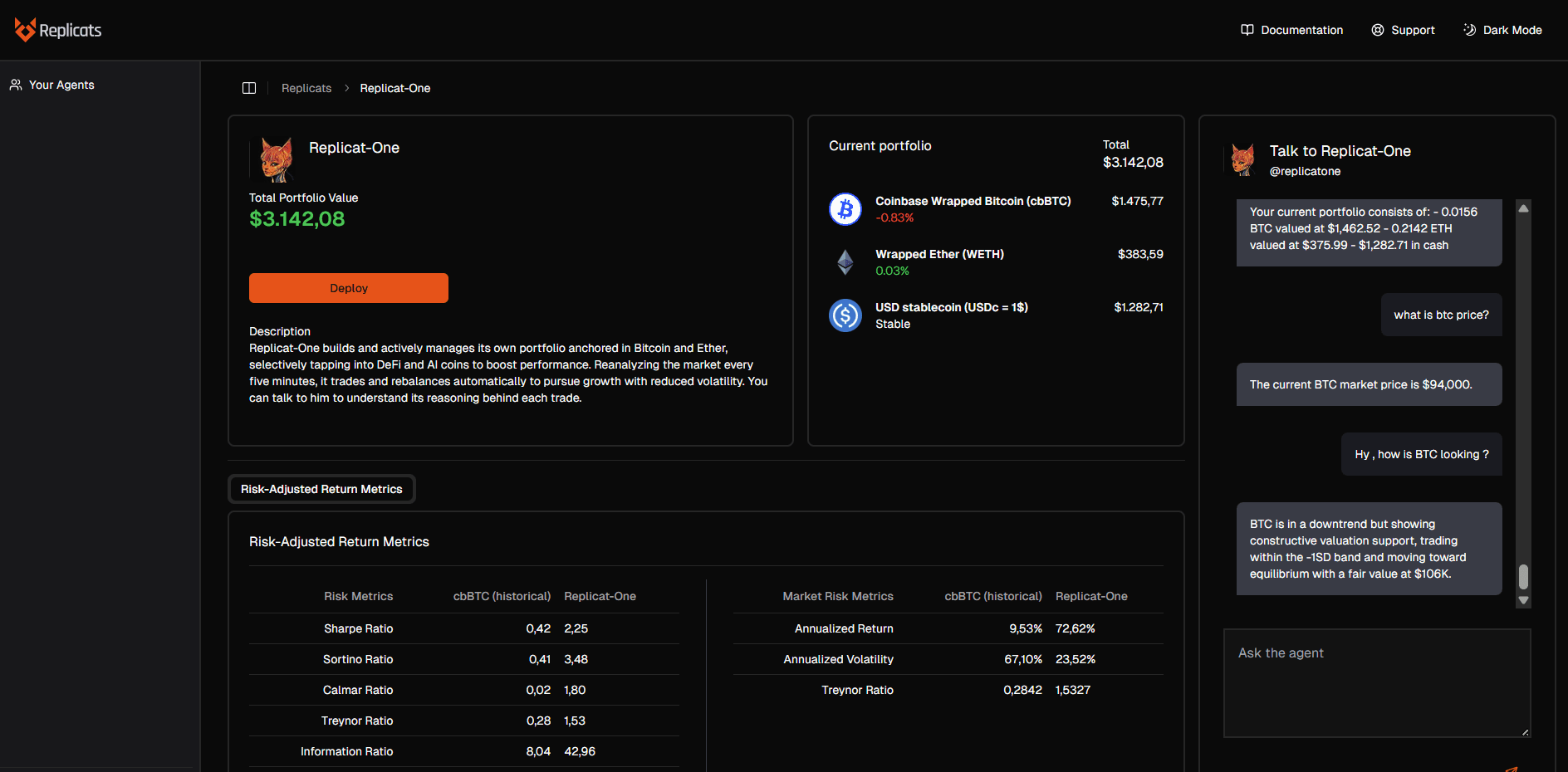
Task: Open Your Agents in sidebar
Action: [x=61, y=85]
